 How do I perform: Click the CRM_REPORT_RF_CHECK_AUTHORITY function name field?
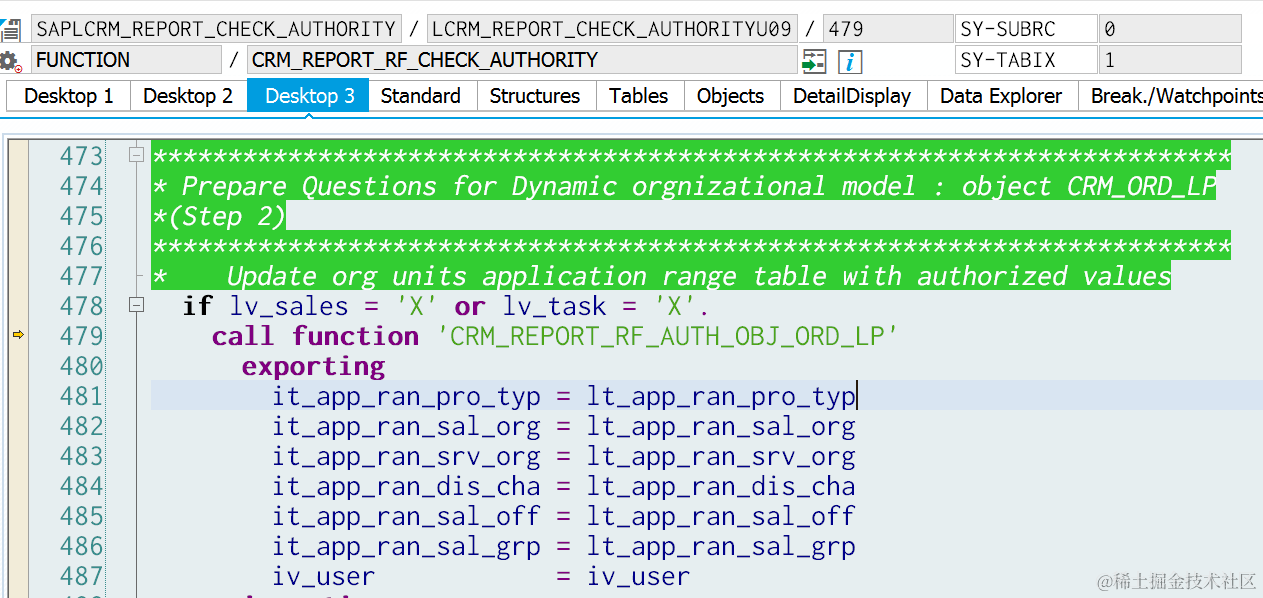[522, 60]
